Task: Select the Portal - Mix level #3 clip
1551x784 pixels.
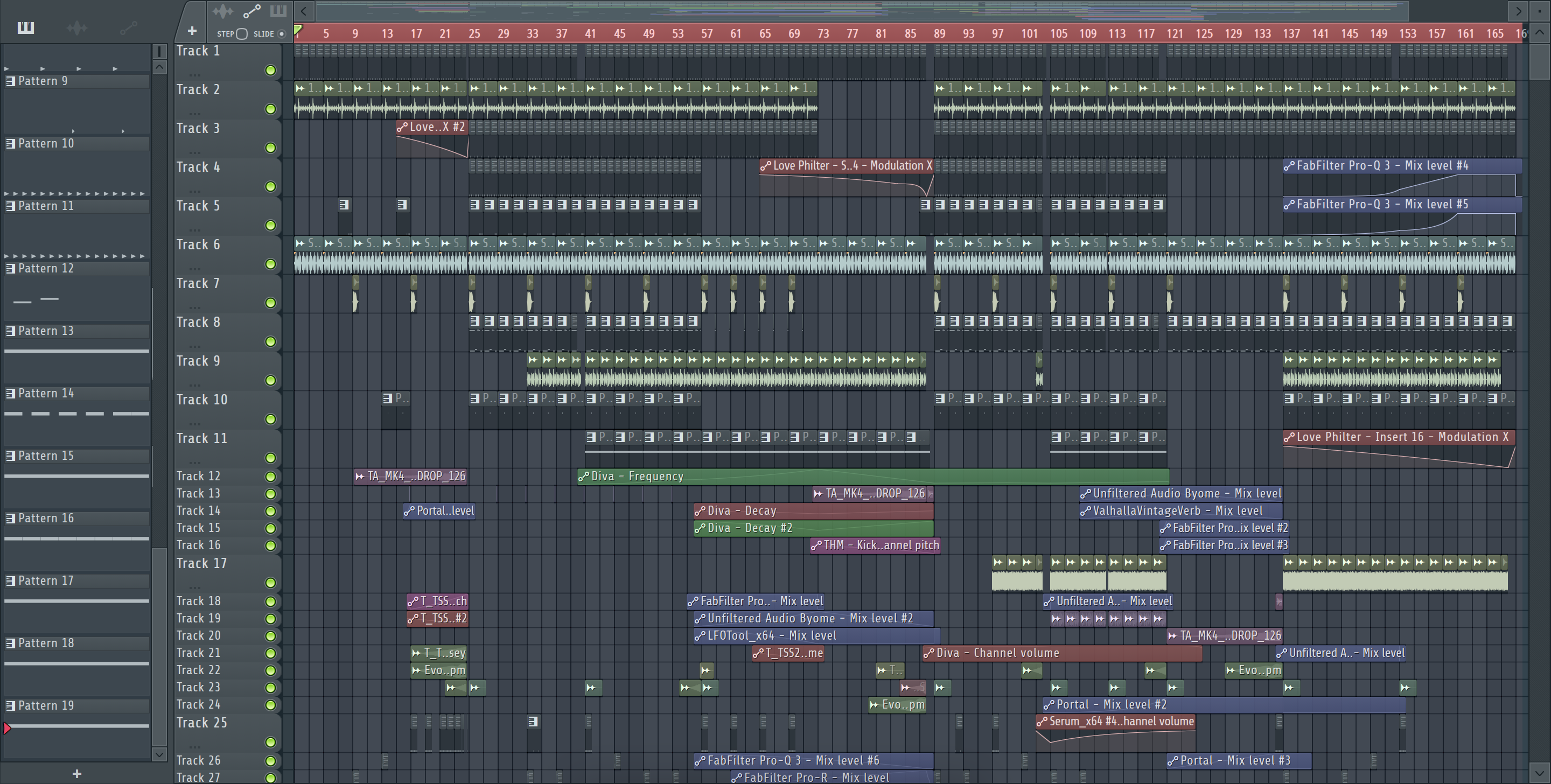Action: pos(1239,760)
